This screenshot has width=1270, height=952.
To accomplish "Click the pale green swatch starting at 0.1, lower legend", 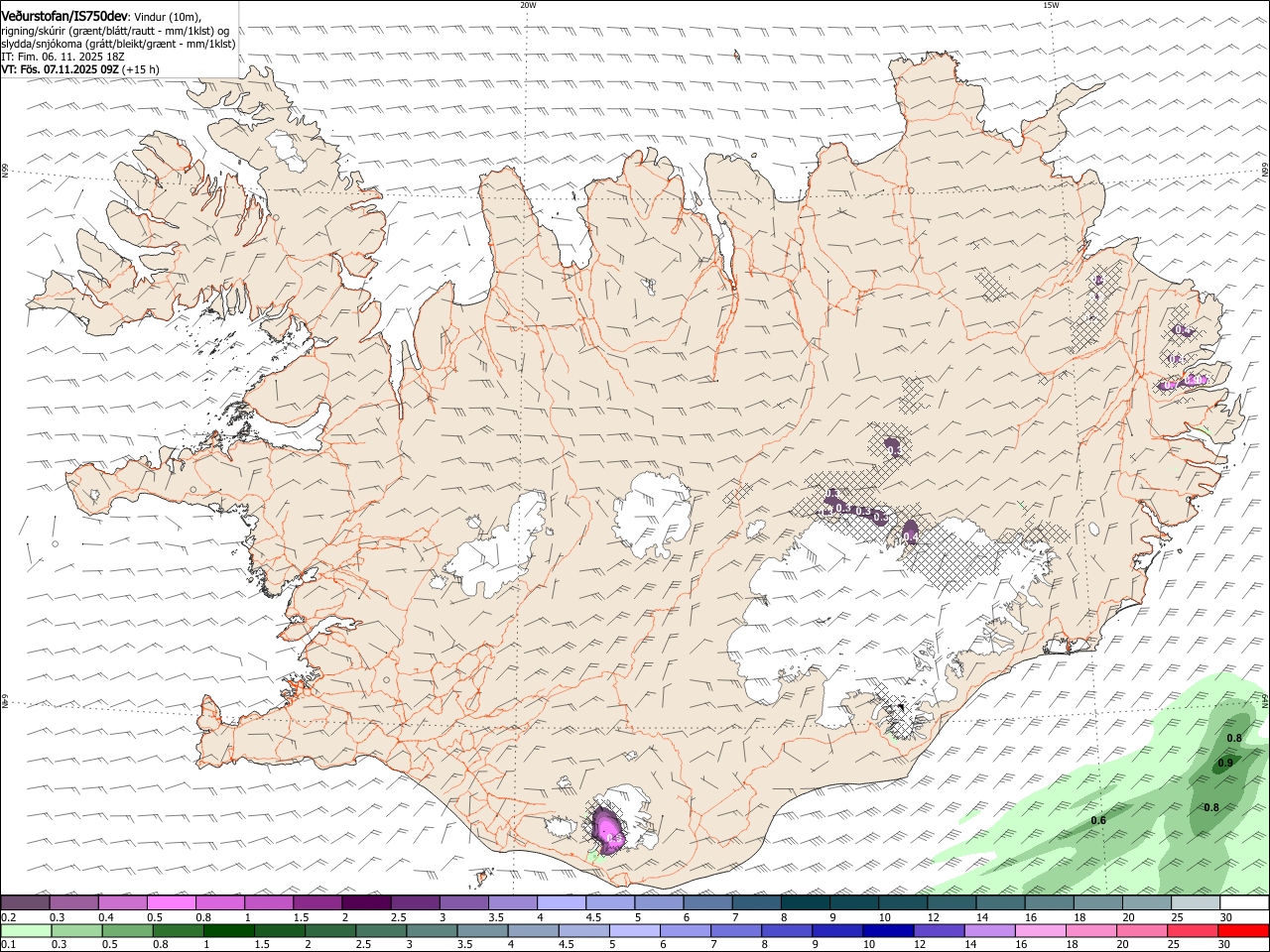I will pyautogui.click(x=26, y=931).
